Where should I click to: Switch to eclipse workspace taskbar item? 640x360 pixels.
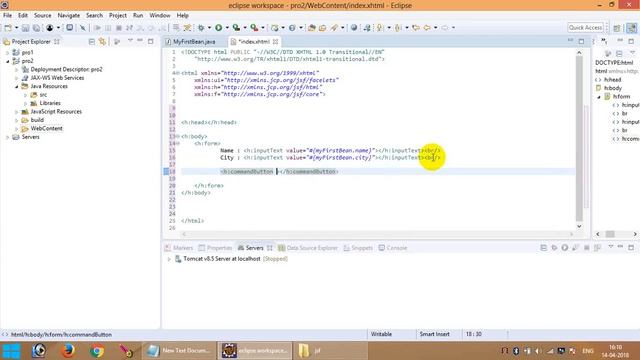[255, 351]
